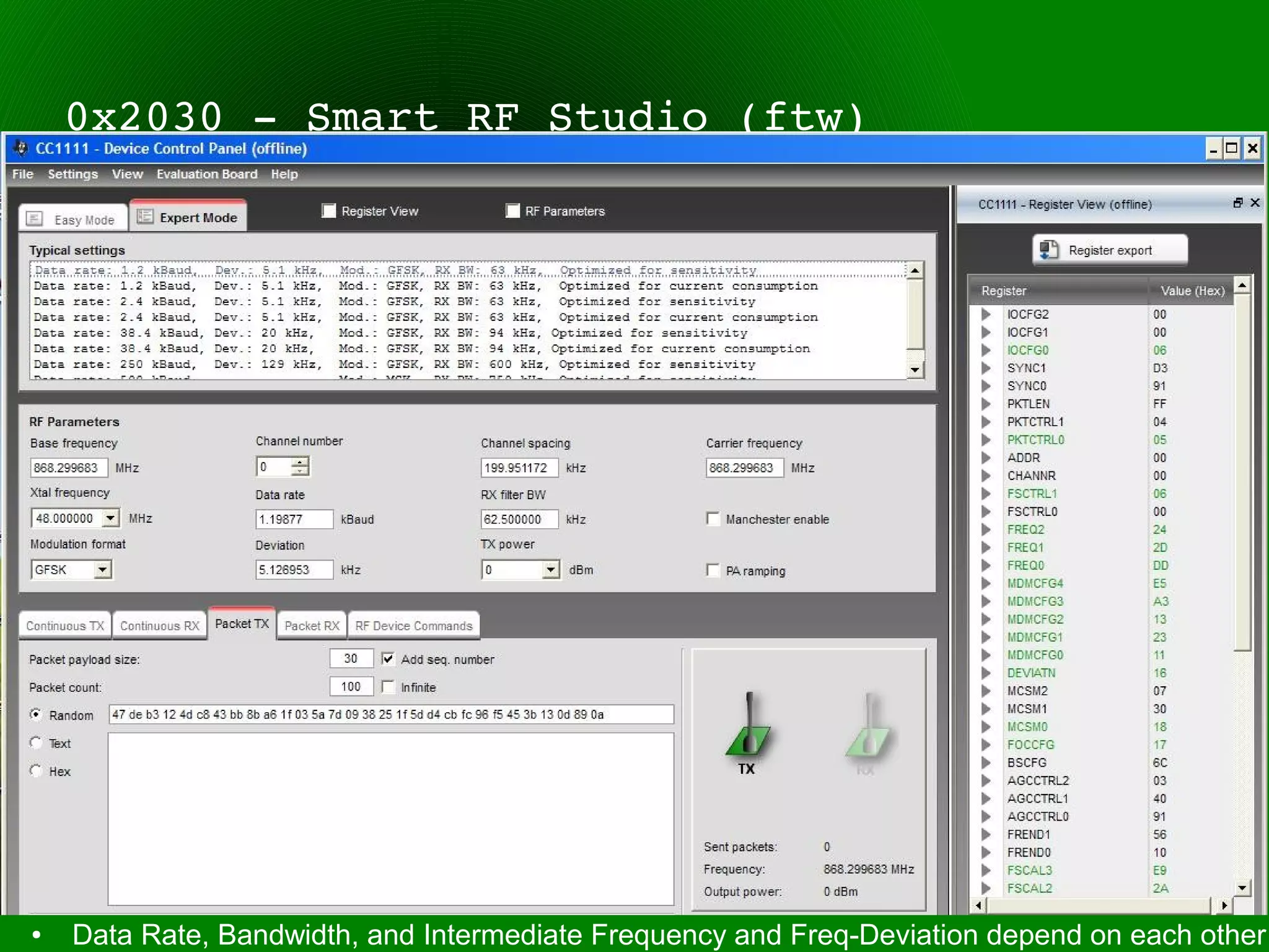The height and width of the screenshot is (952, 1269).
Task: Undock the Register View panel
Action: (x=1237, y=203)
